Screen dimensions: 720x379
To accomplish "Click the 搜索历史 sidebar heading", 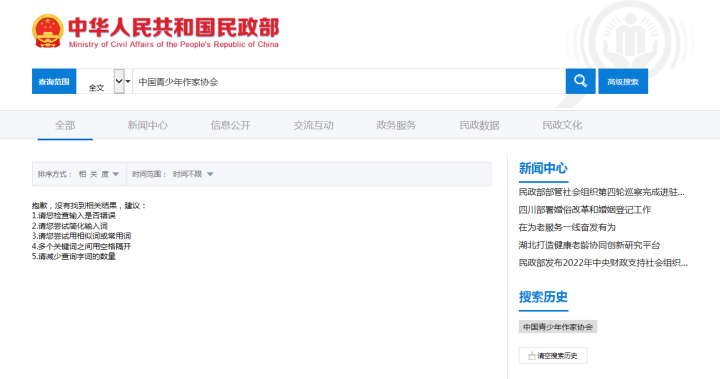I will 543,297.
